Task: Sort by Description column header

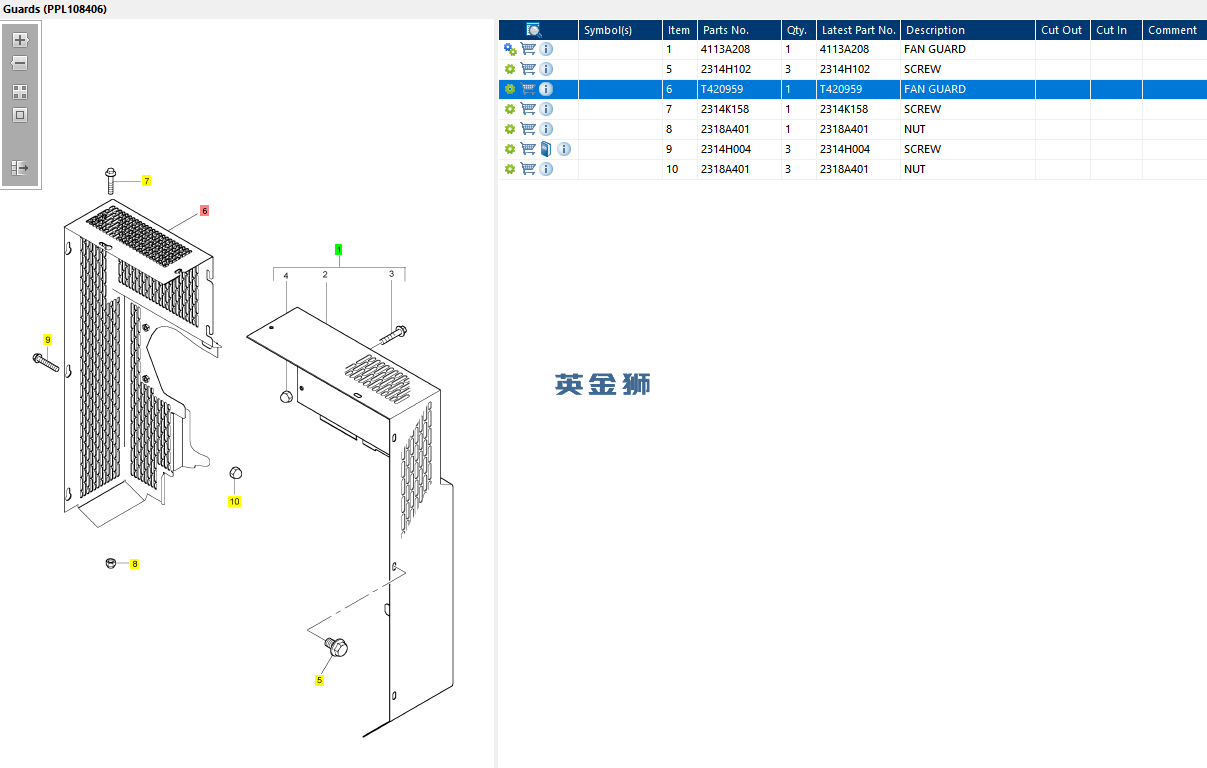Action: coord(968,30)
